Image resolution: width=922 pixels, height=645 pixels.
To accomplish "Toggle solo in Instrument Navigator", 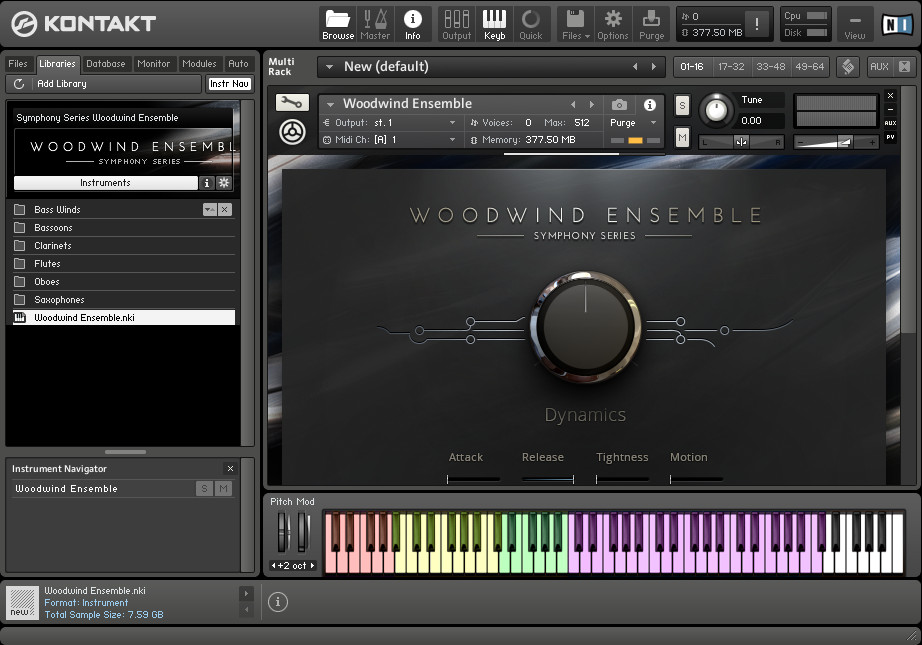I will tap(204, 489).
